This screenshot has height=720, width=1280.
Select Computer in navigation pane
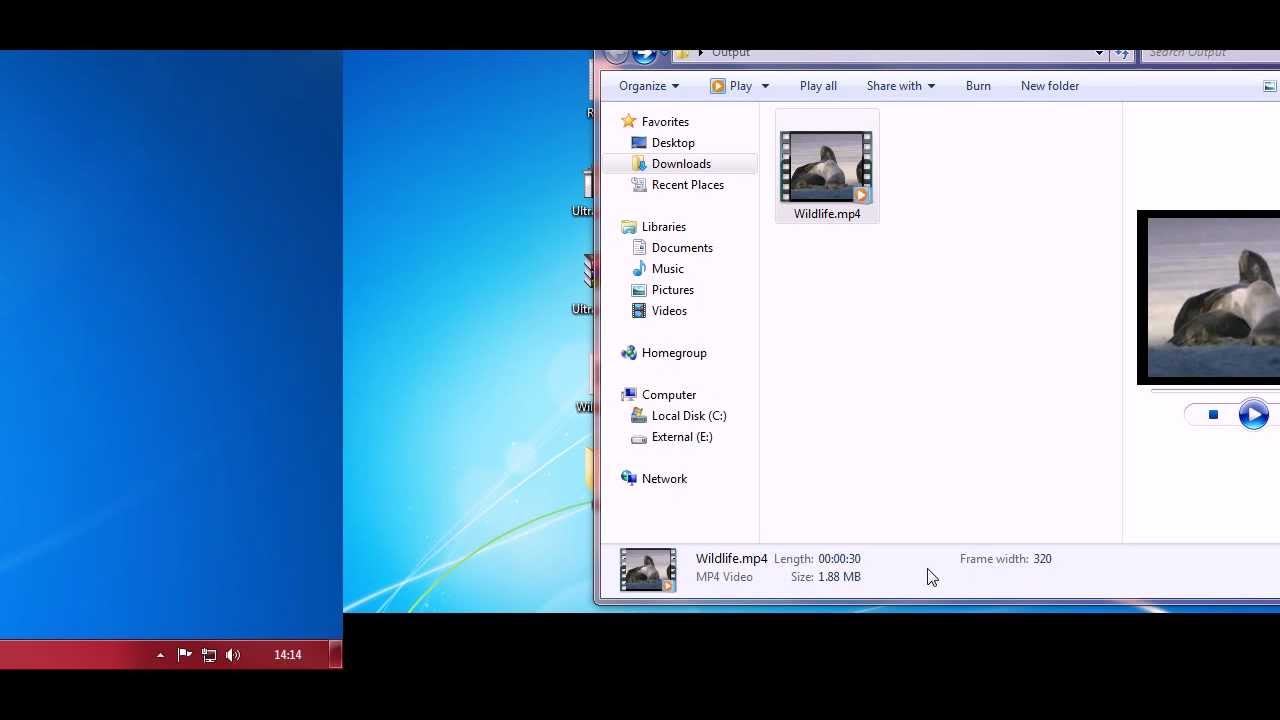(669, 395)
